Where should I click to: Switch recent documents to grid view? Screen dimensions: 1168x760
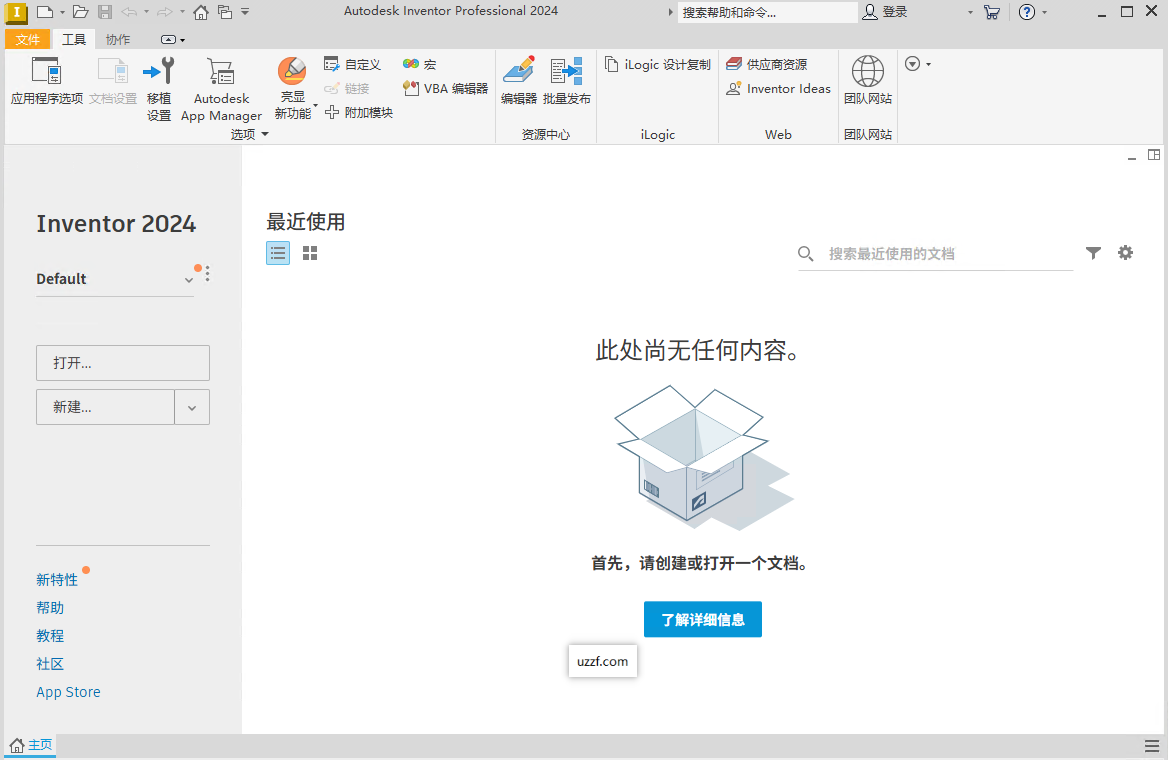coord(310,253)
